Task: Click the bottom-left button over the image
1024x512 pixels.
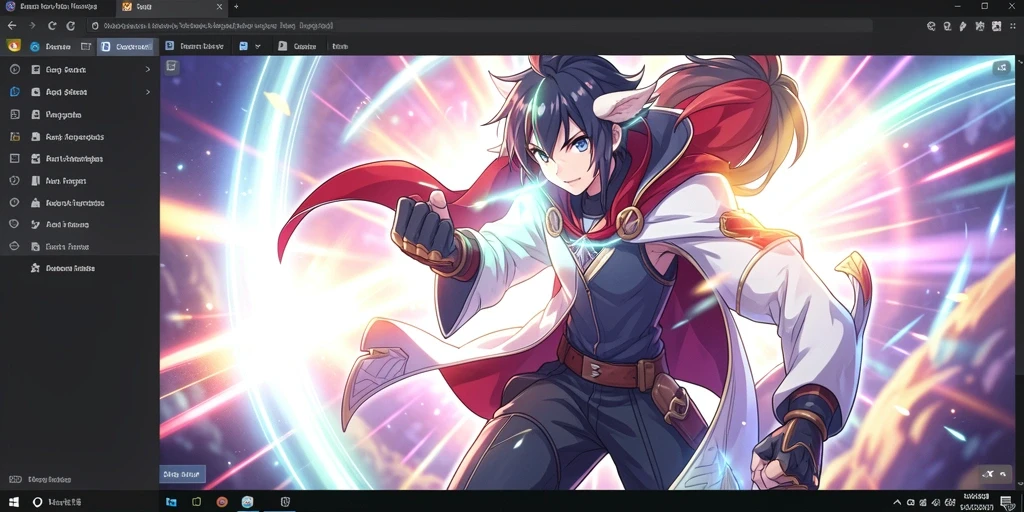Action: tap(182, 474)
